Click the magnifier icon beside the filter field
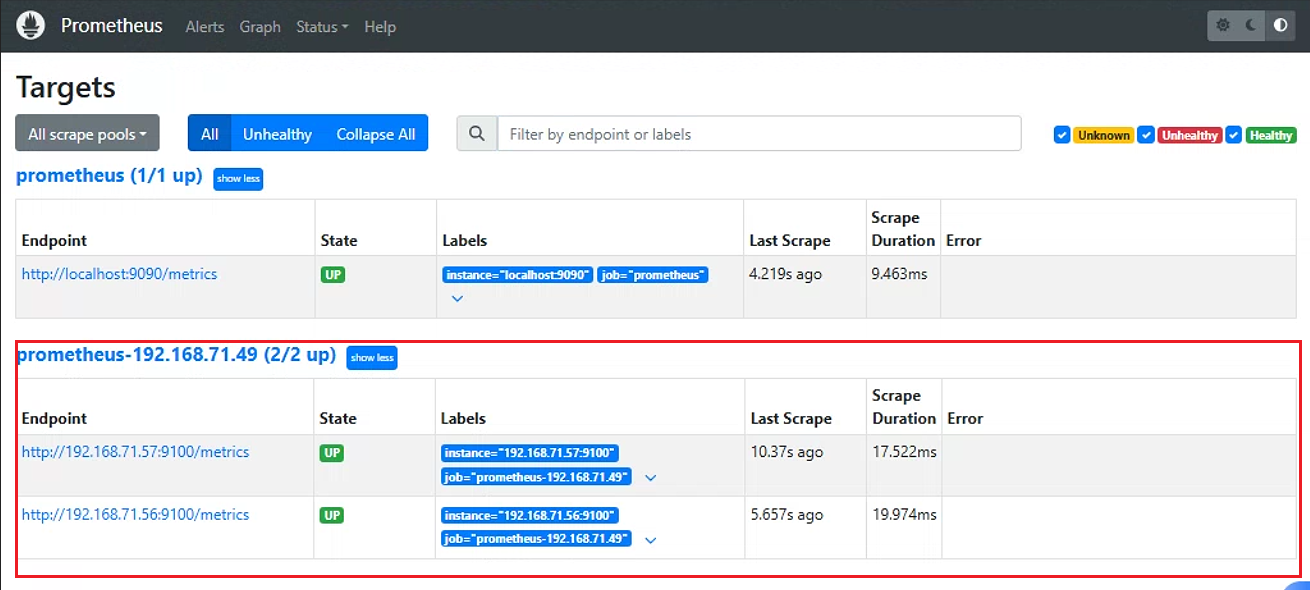This screenshot has width=1310, height=590. [477, 134]
